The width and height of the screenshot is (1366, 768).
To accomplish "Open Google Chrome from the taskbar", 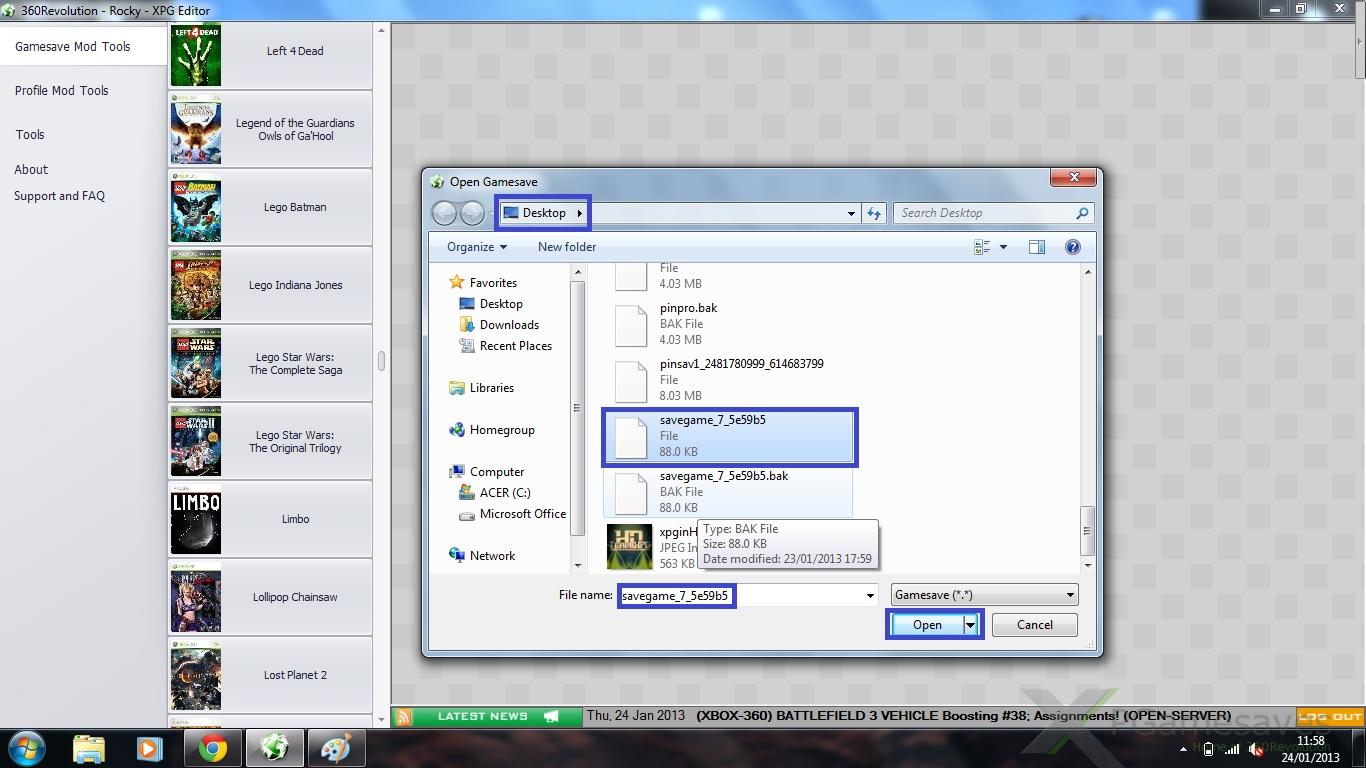I will click(212, 748).
